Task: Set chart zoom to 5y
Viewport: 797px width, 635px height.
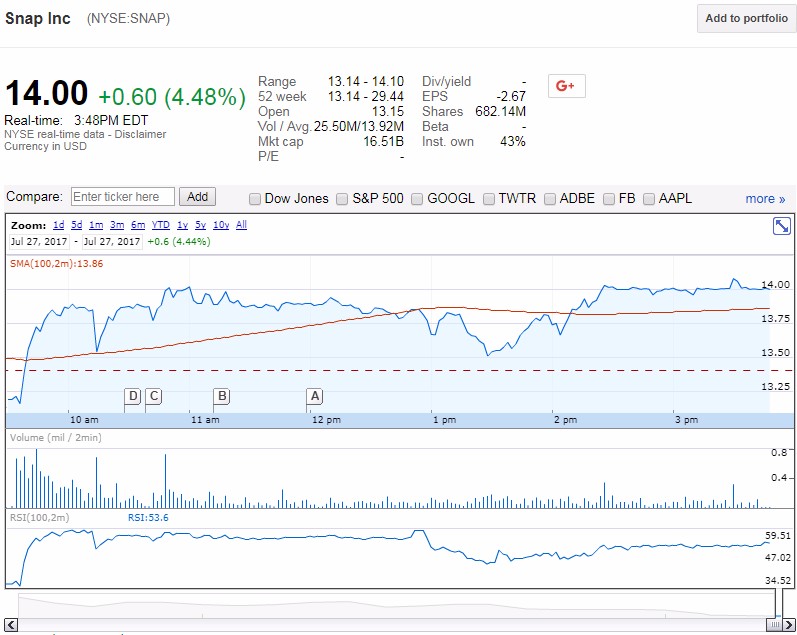Action: pyautogui.click(x=201, y=225)
